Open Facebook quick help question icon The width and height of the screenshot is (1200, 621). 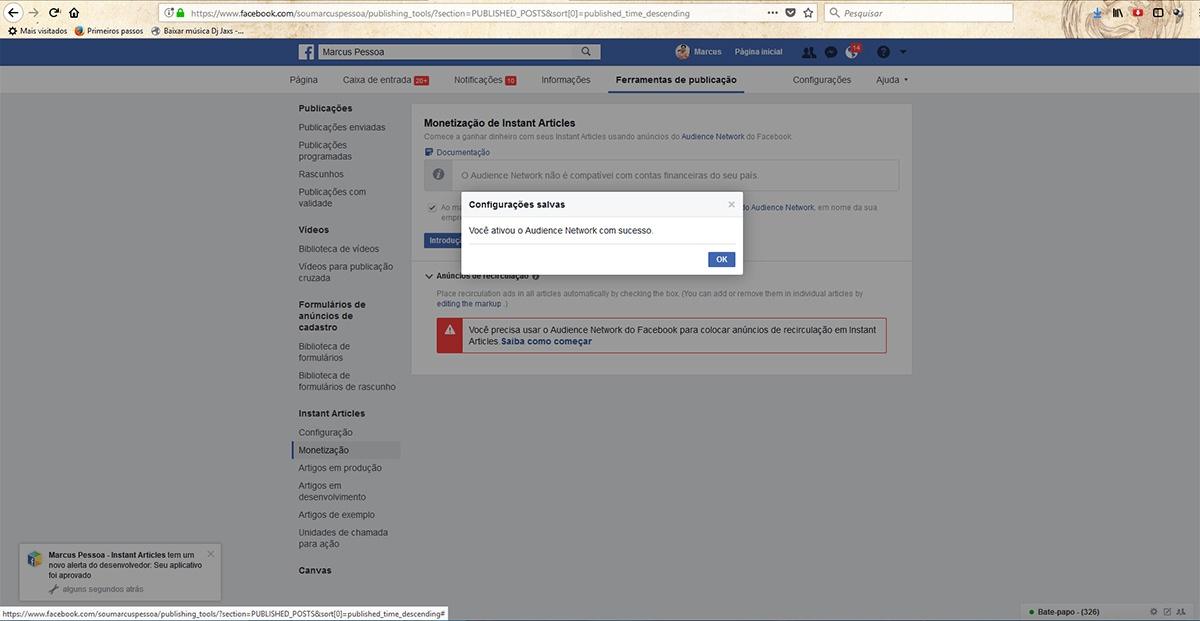tap(883, 52)
